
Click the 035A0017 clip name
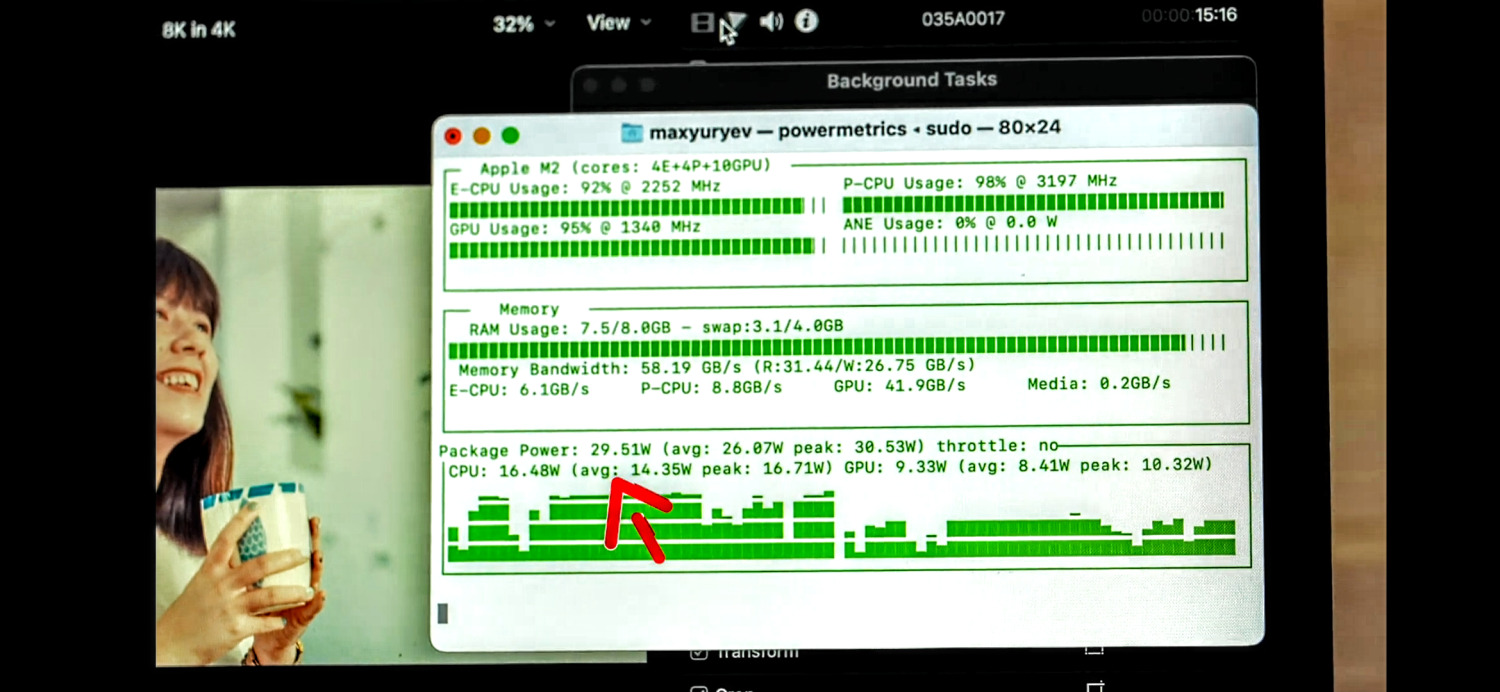(963, 19)
